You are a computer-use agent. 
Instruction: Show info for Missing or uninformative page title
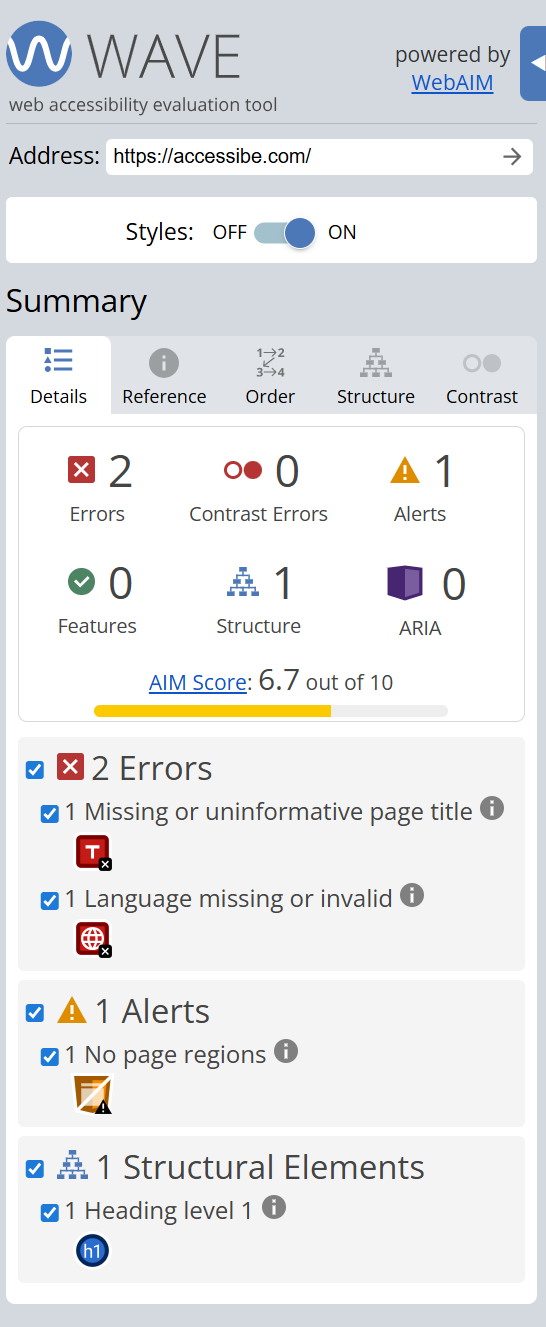[492, 808]
